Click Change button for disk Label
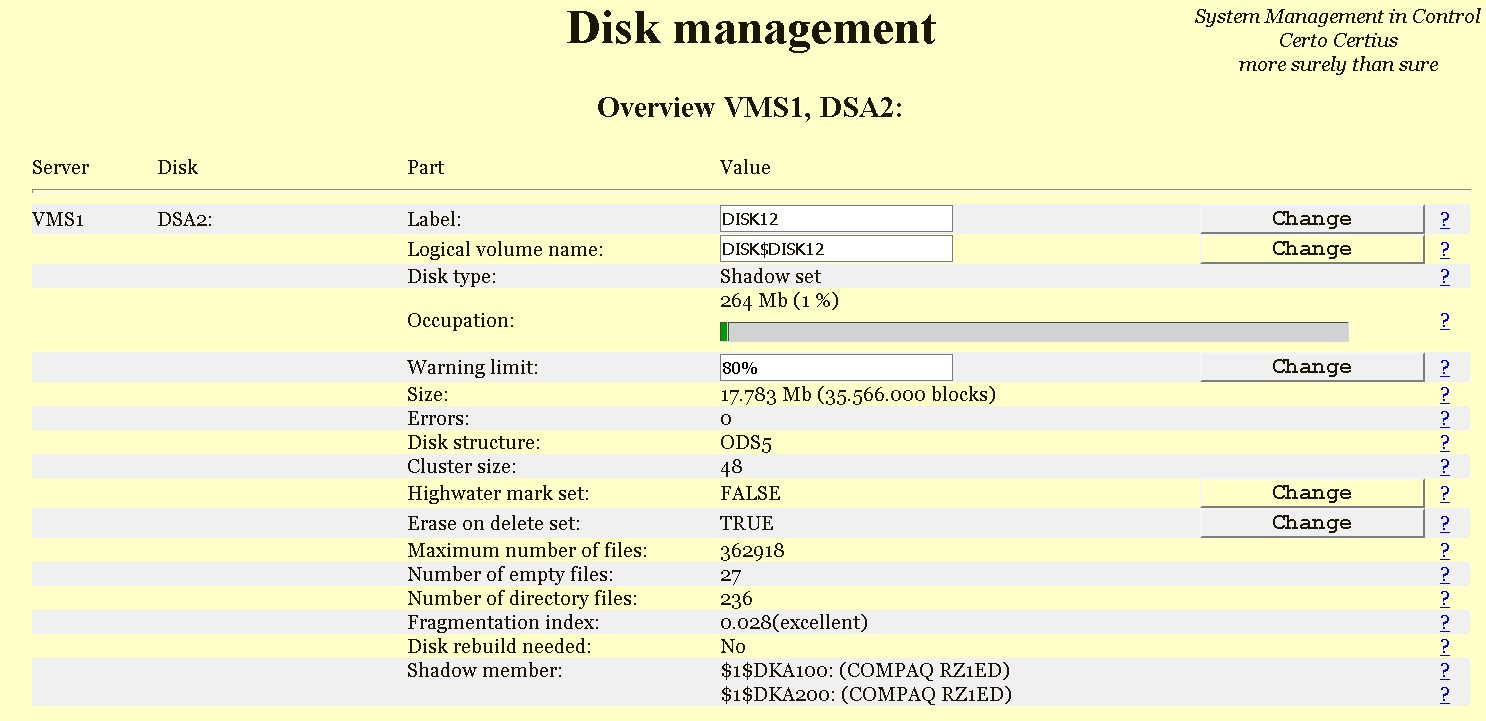The height and width of the screenshot is (721, 1486). point(1311,219)
